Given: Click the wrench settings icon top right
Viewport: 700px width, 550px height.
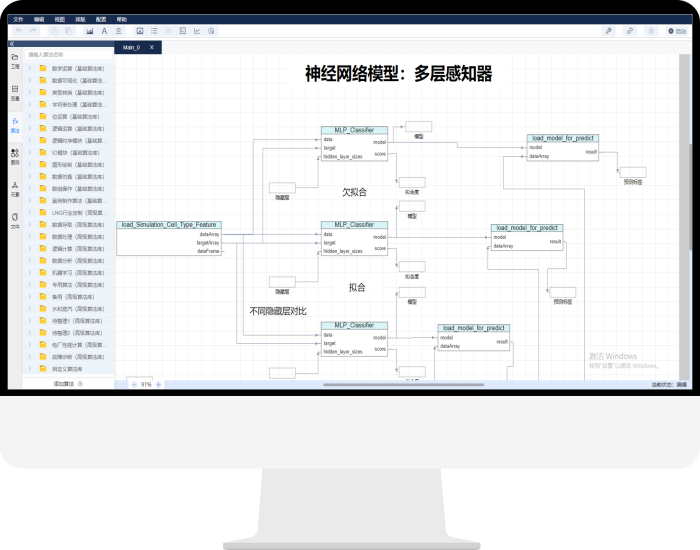Looking at the screenshot, I should (x=608, y=31).
